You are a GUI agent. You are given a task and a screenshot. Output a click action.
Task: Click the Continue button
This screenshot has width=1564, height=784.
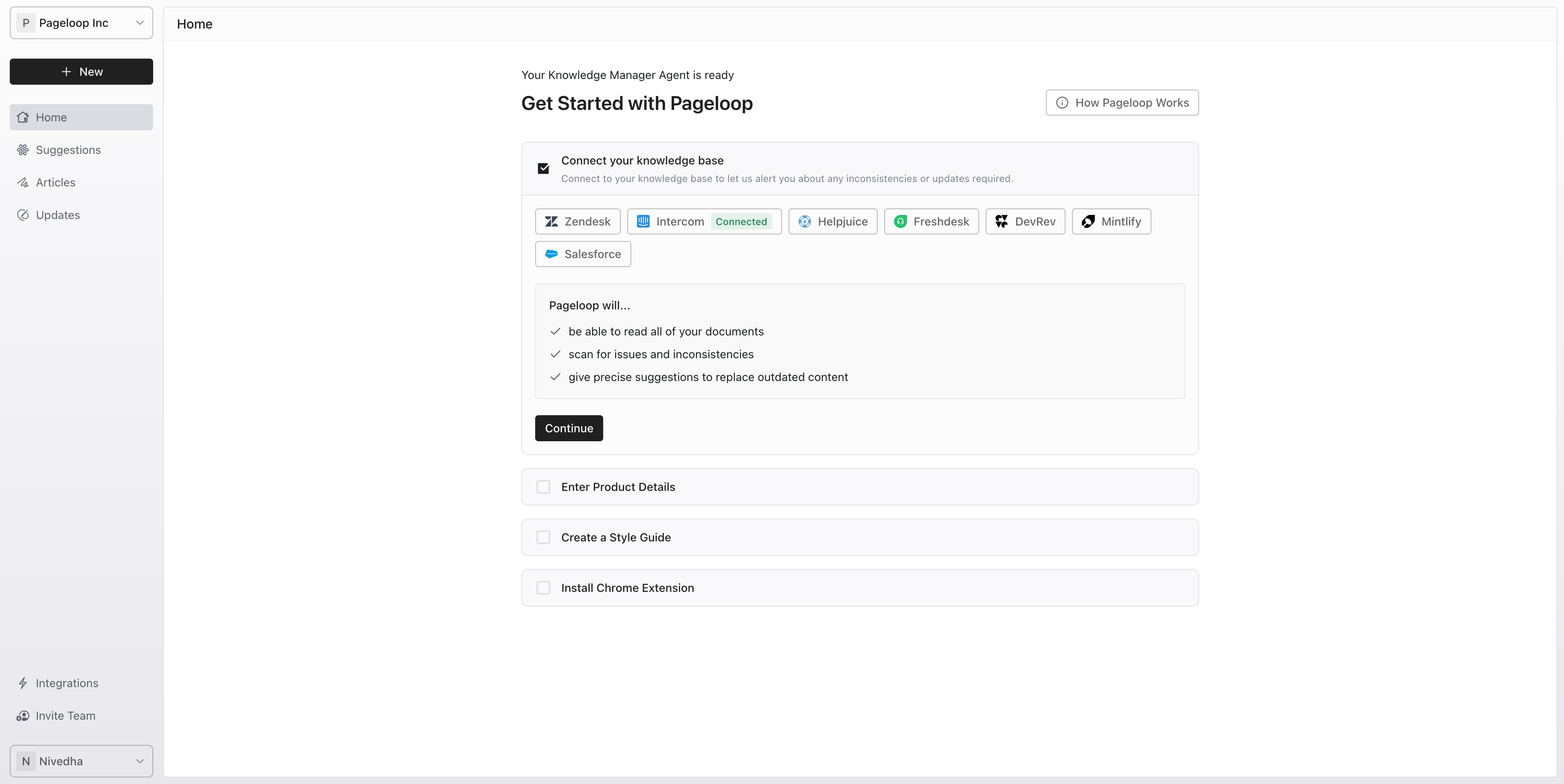coord(569,428)
